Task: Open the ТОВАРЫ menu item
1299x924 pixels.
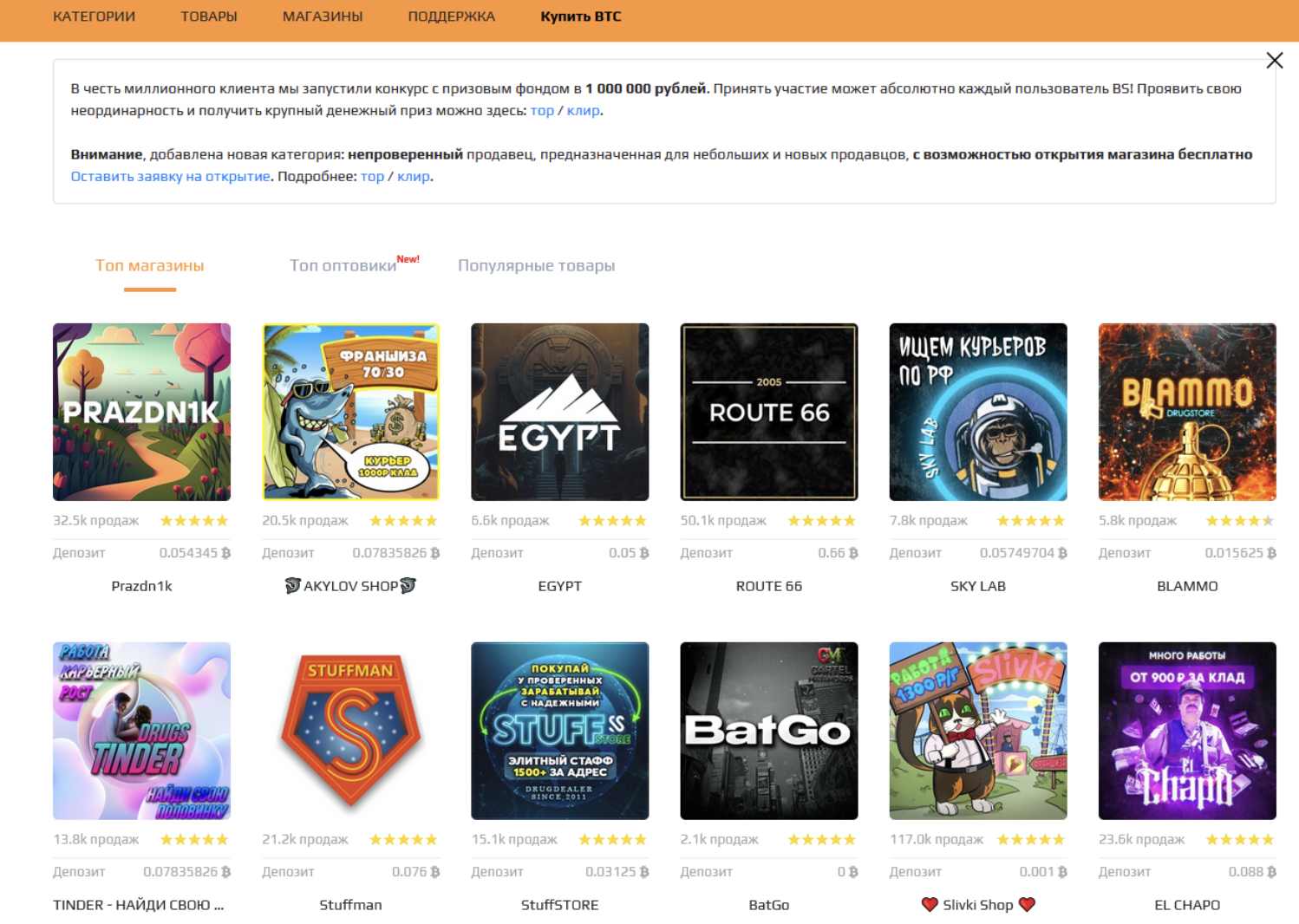Action: (208, 16)
